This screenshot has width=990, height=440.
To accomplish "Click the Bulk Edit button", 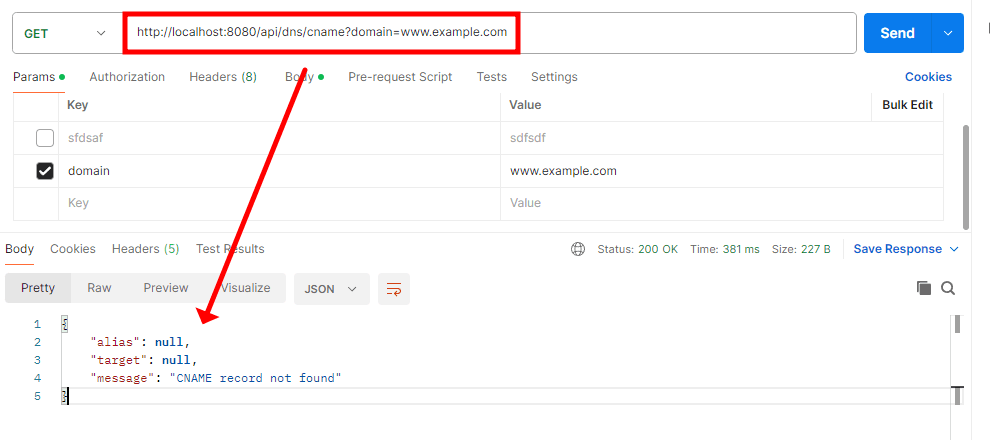I will click(x=907, y=105).
